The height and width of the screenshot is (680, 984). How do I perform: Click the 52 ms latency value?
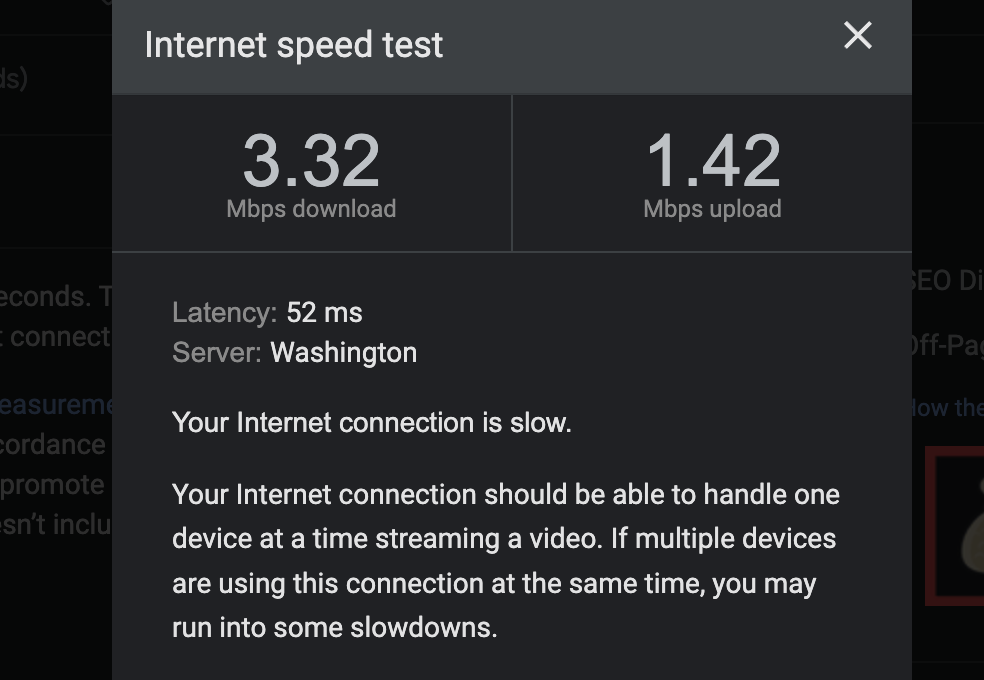(x=325, y=313)
